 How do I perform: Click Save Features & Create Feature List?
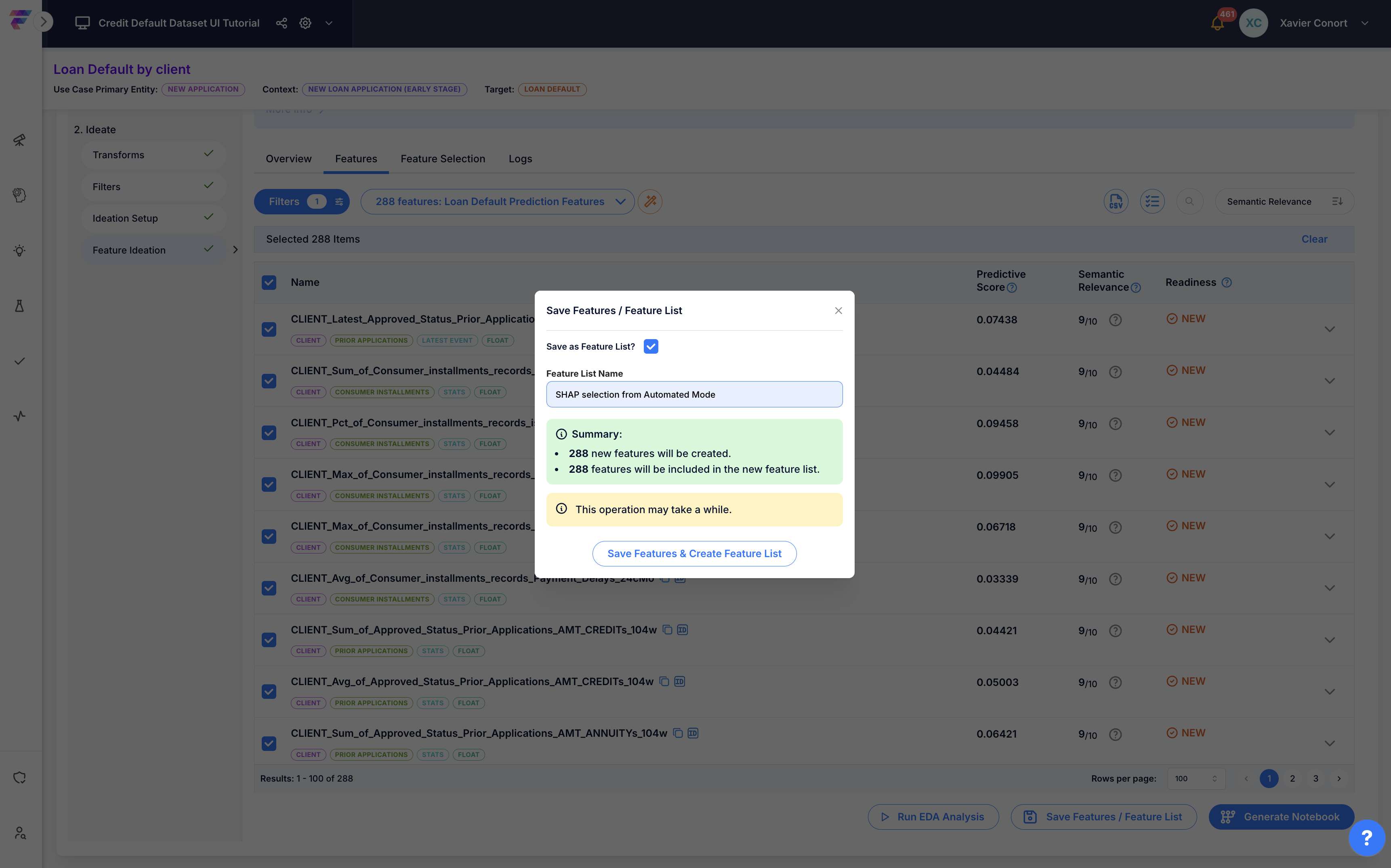point(694,554)
